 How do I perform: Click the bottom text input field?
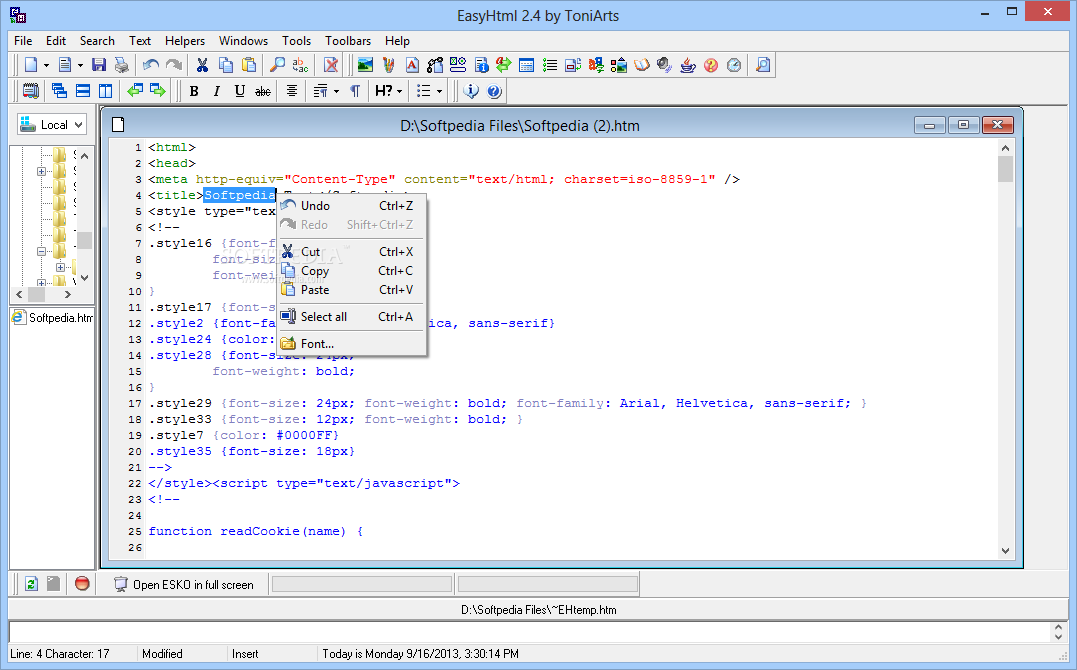530,632
